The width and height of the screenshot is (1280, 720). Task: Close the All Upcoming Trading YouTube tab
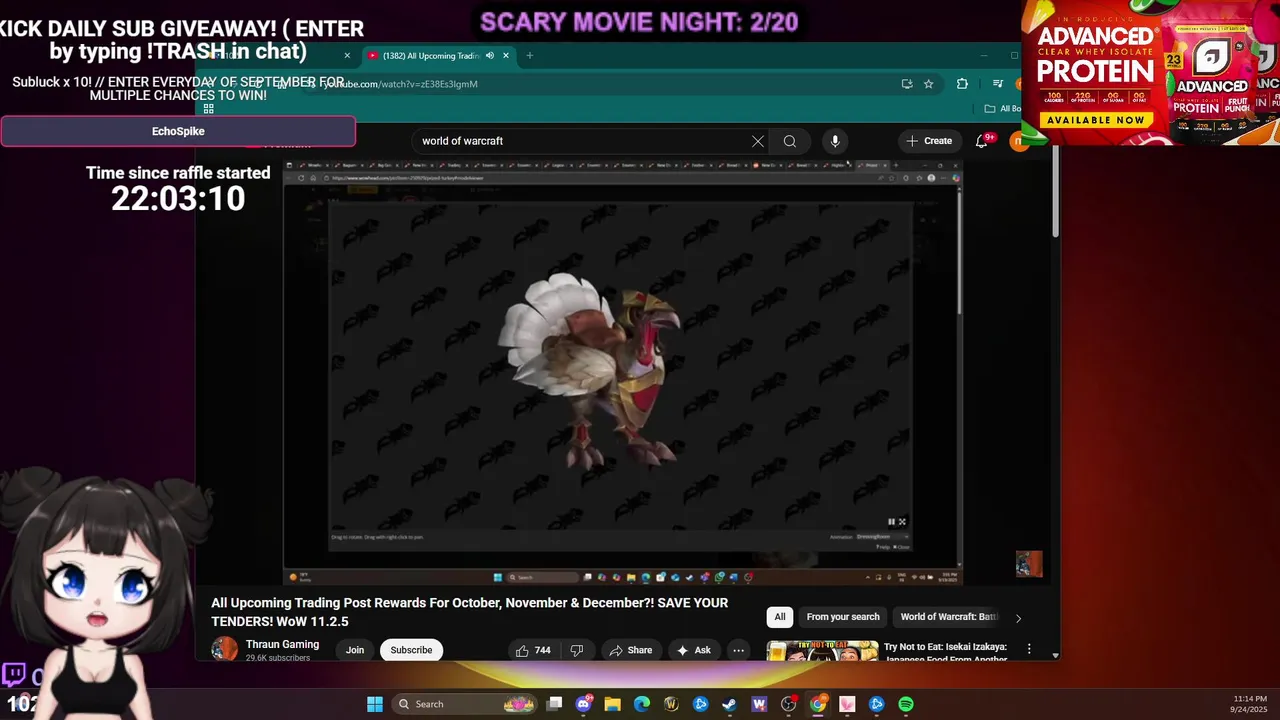pos(506,56)
